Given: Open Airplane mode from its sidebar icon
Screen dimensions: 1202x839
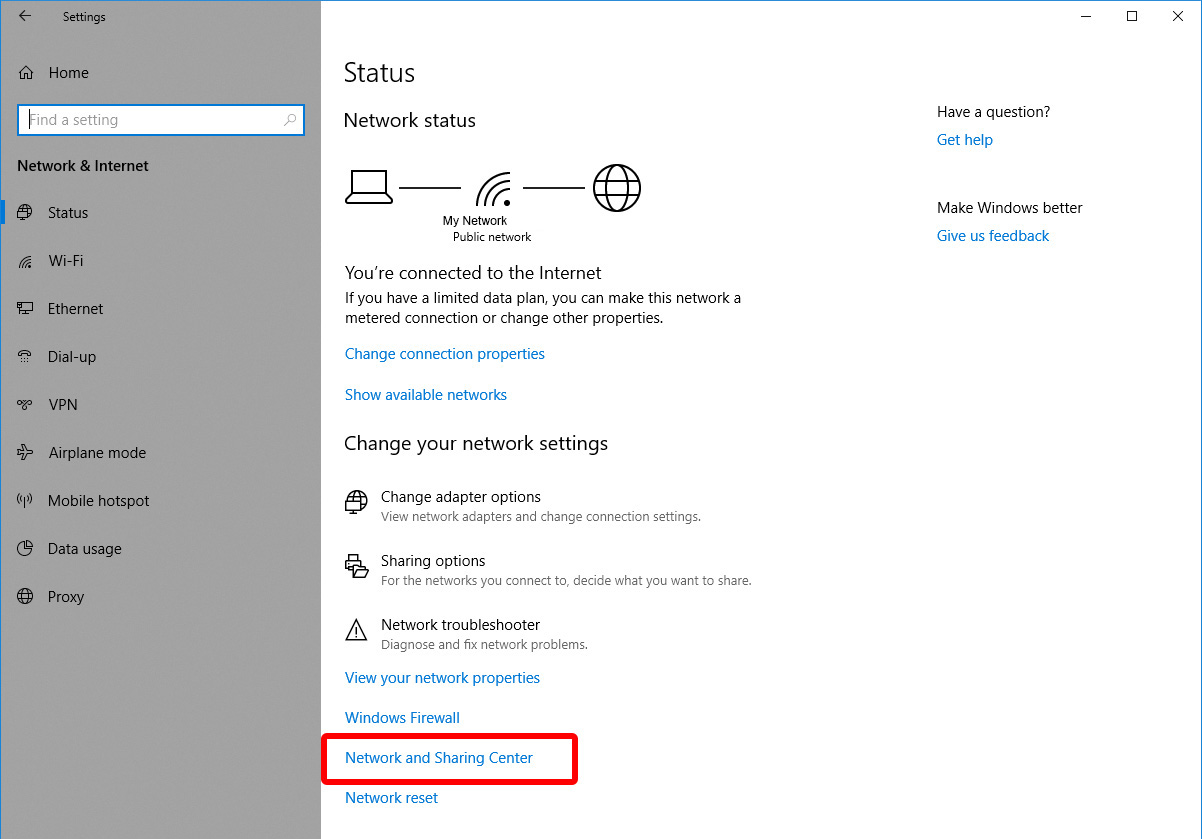Looking at the screenshot, I should 26,452.
